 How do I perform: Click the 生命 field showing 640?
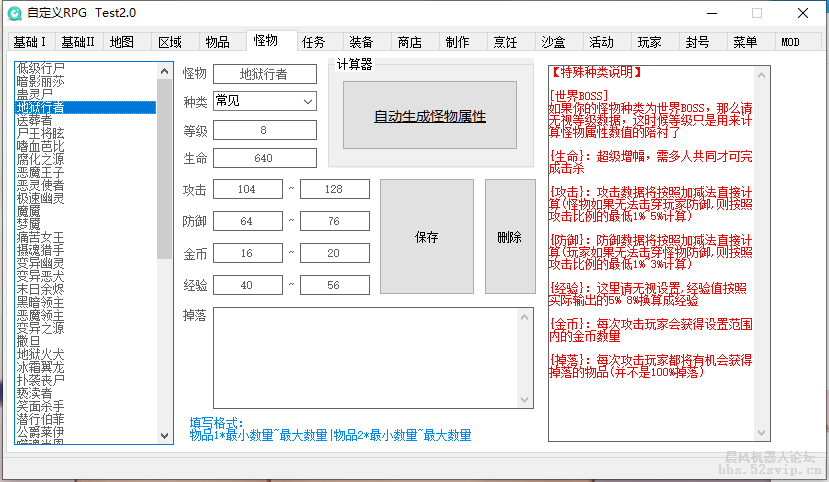(265, 158)
